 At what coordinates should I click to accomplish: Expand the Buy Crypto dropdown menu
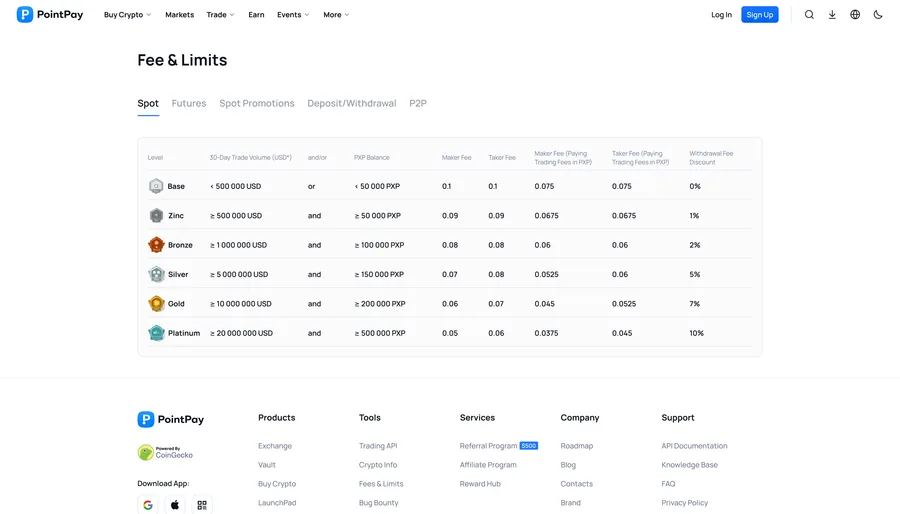(x=127, y=15)
